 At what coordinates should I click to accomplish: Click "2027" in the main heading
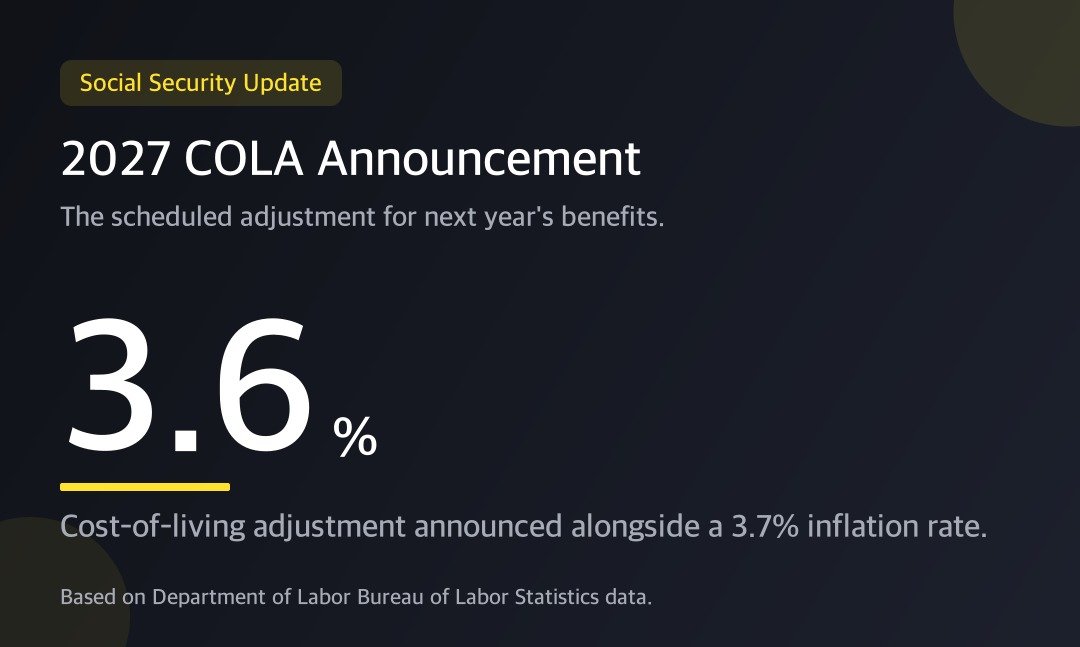click(x=115, y=159)
